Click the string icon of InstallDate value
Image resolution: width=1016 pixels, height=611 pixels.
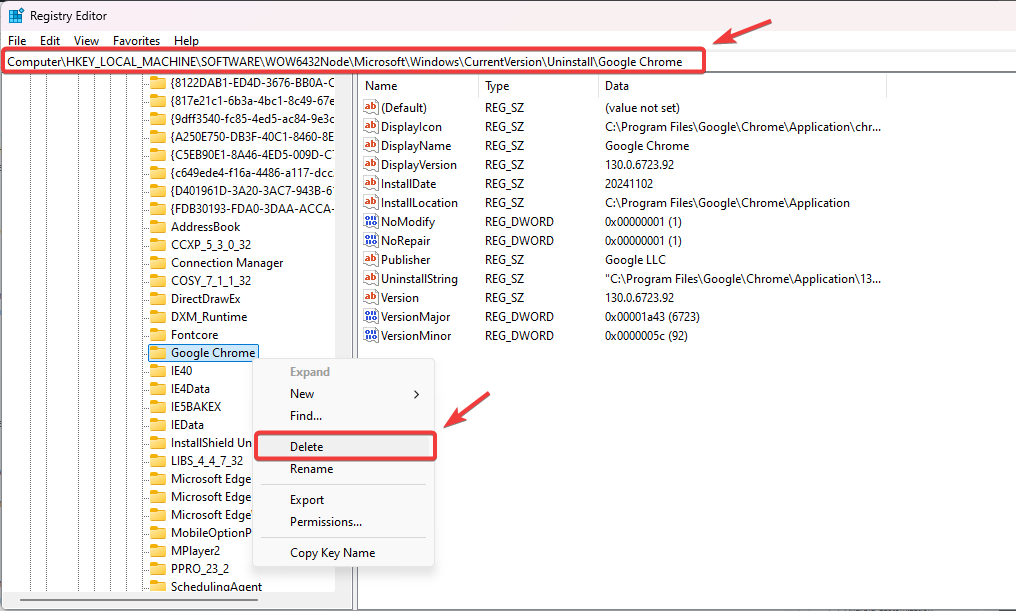[371, 183]
